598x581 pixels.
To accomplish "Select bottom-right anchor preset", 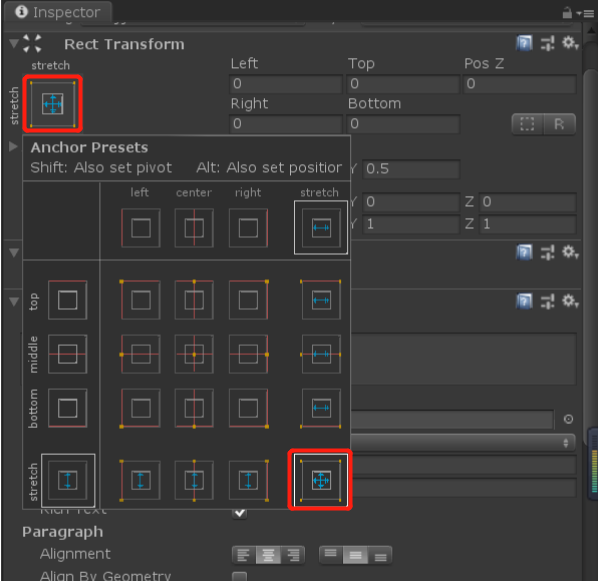I will click(x=248, y=408).
